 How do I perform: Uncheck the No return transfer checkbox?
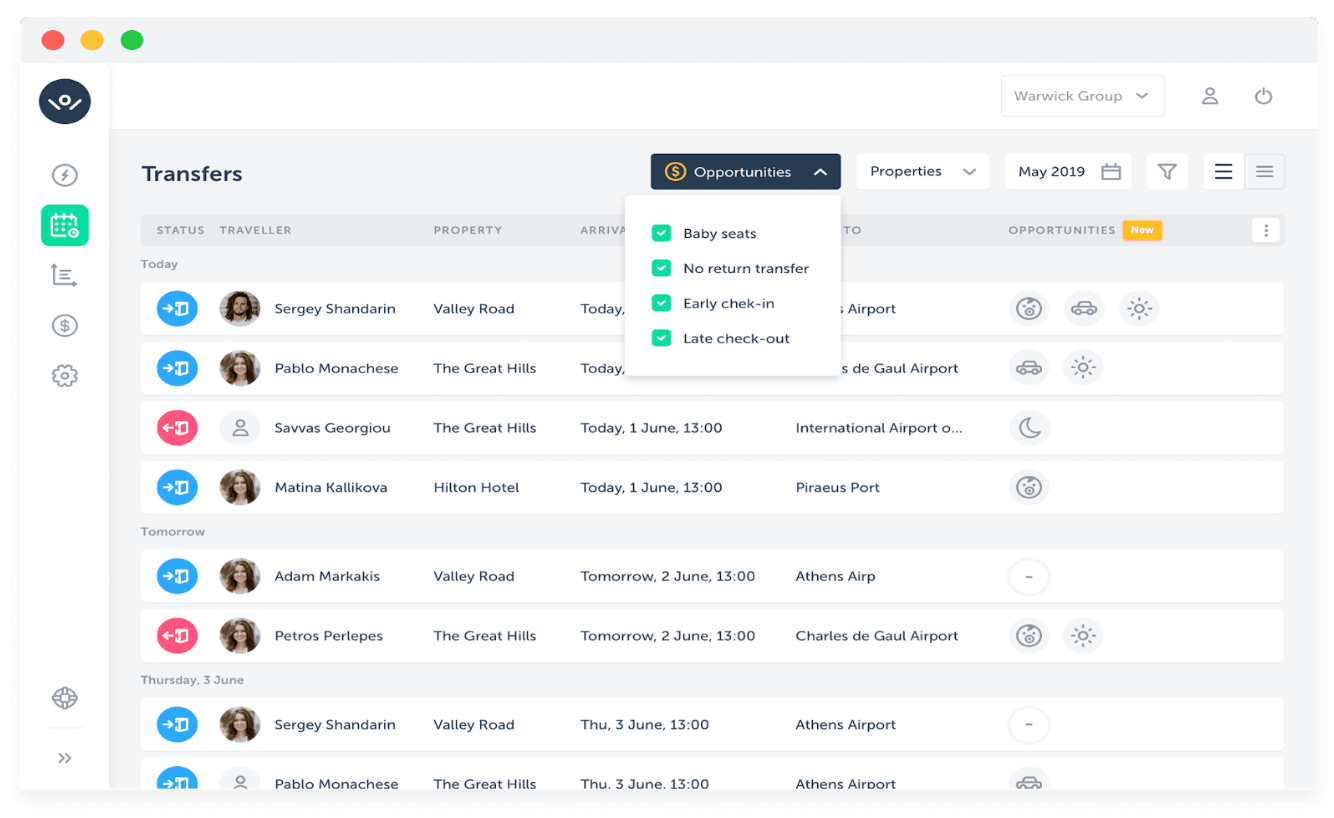(x=661, y=269)
